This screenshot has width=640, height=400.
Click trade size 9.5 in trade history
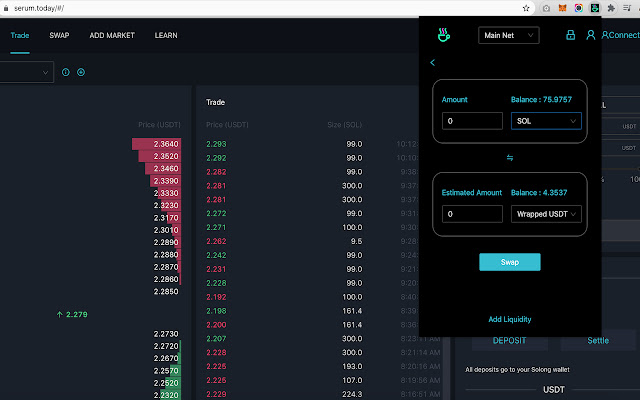click(356, 241)
